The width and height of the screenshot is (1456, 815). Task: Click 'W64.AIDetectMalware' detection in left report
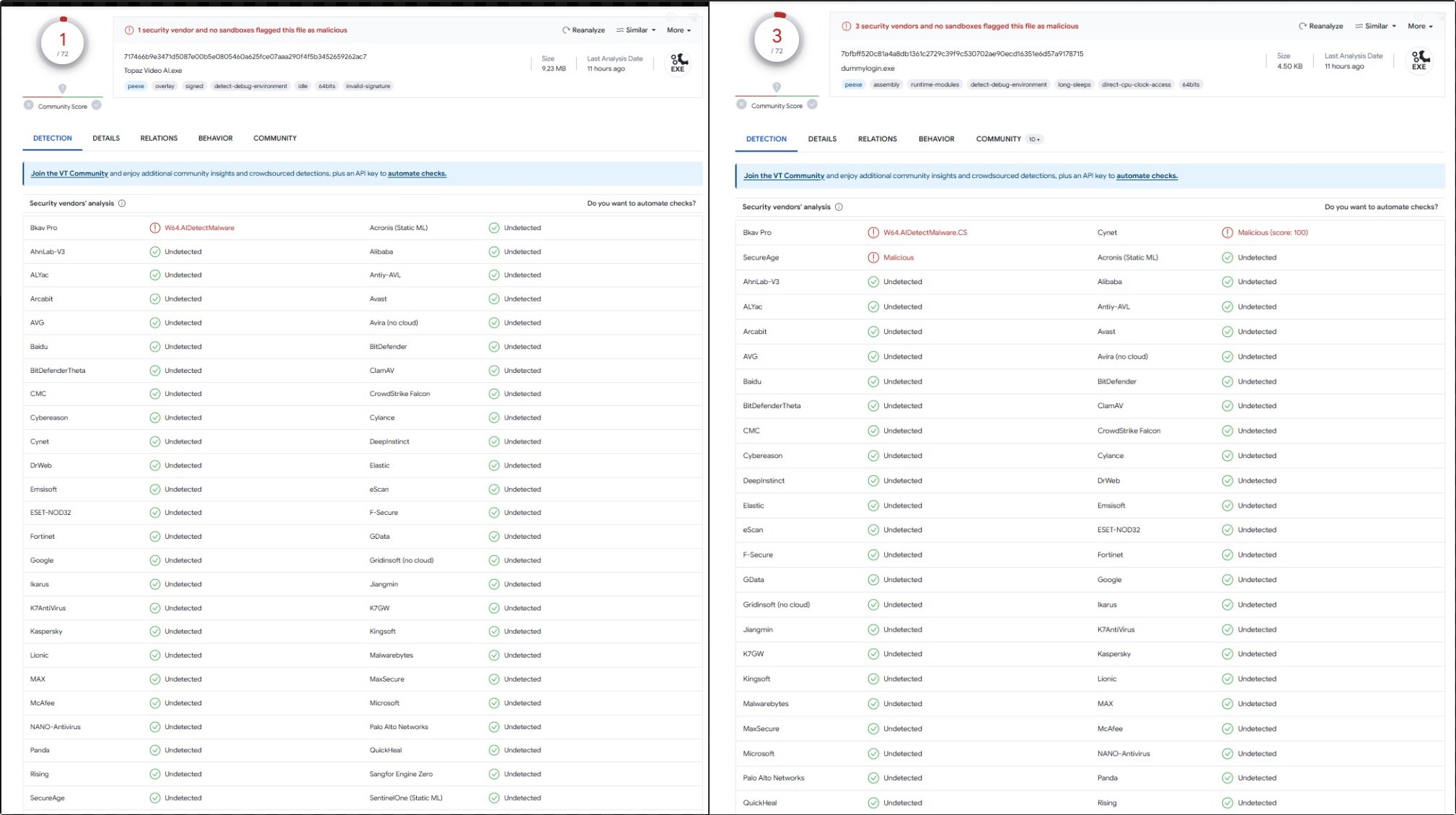(199, 228)
